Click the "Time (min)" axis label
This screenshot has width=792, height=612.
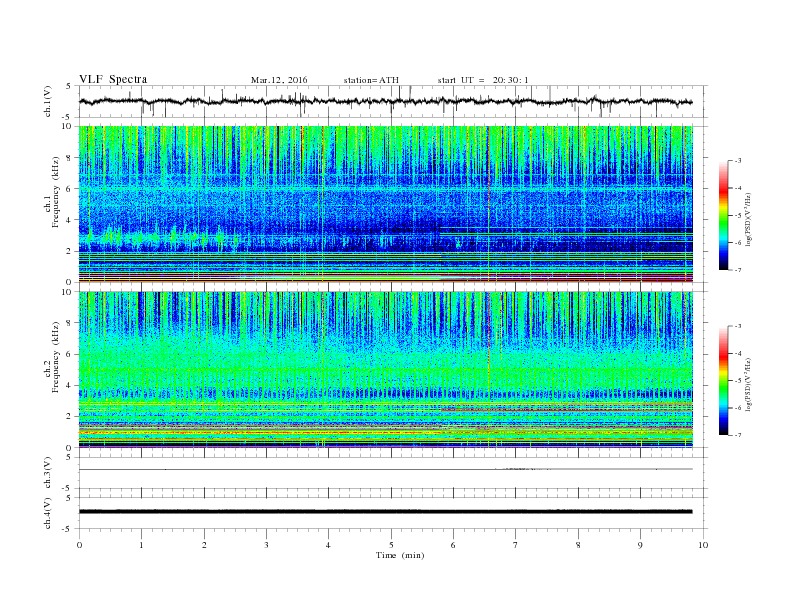[x=400, y=555]
